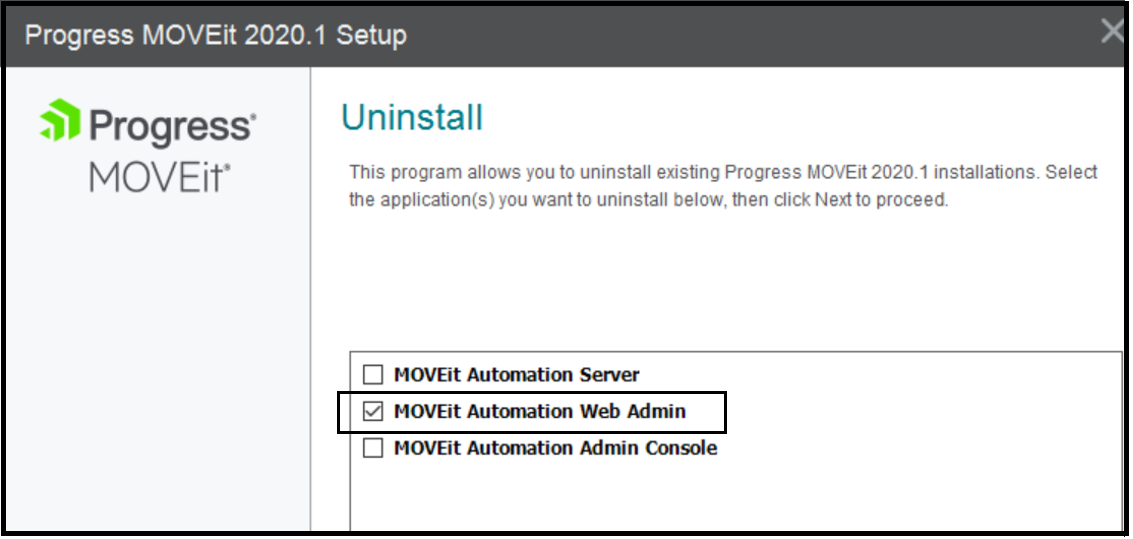
Task: Select the MOVEit Automation Admin Console label
Action: (555, 448)
